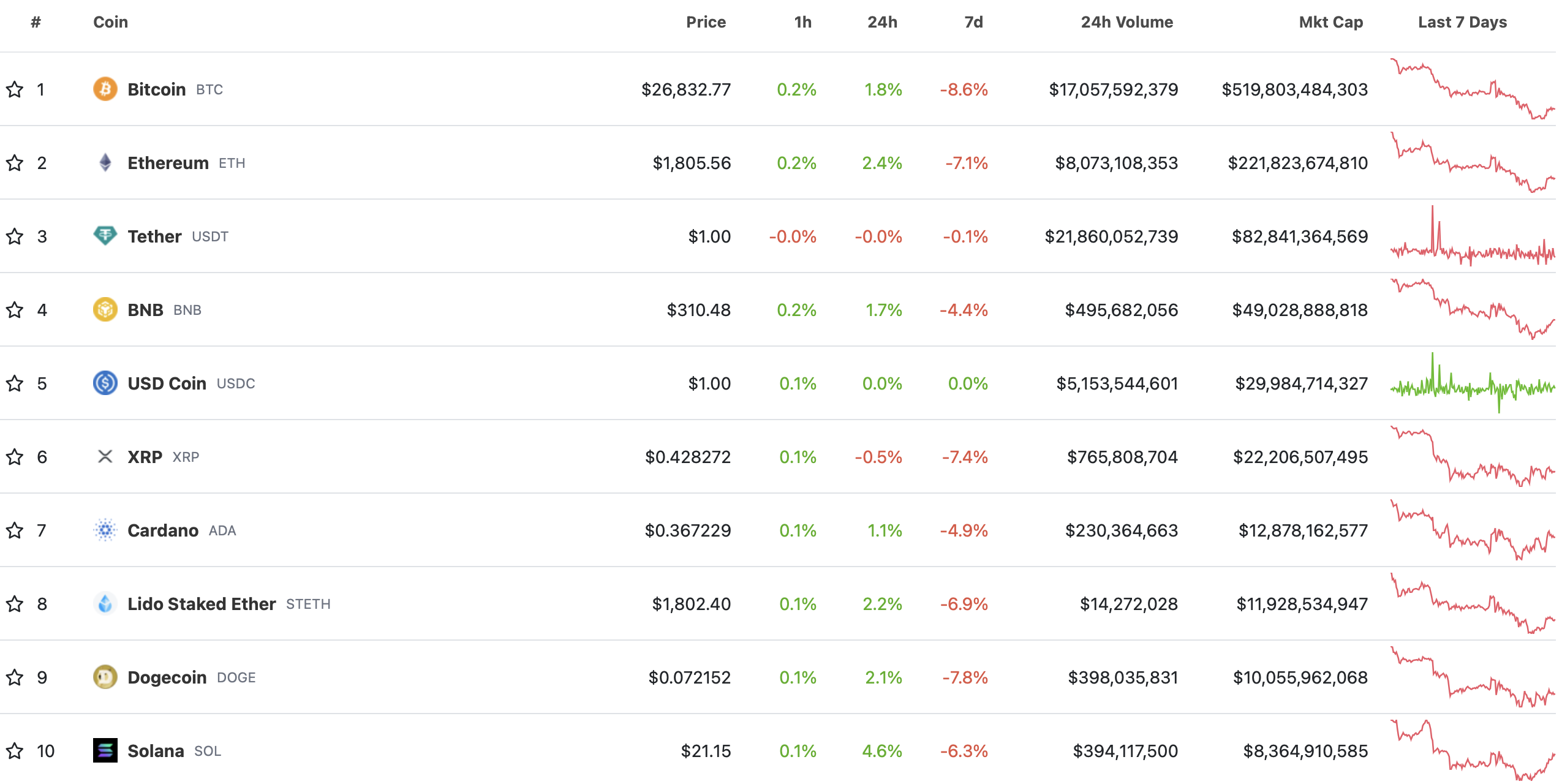View XRP's 7-day sparkline chart

pyautogui.click(x=1473, y=456)
